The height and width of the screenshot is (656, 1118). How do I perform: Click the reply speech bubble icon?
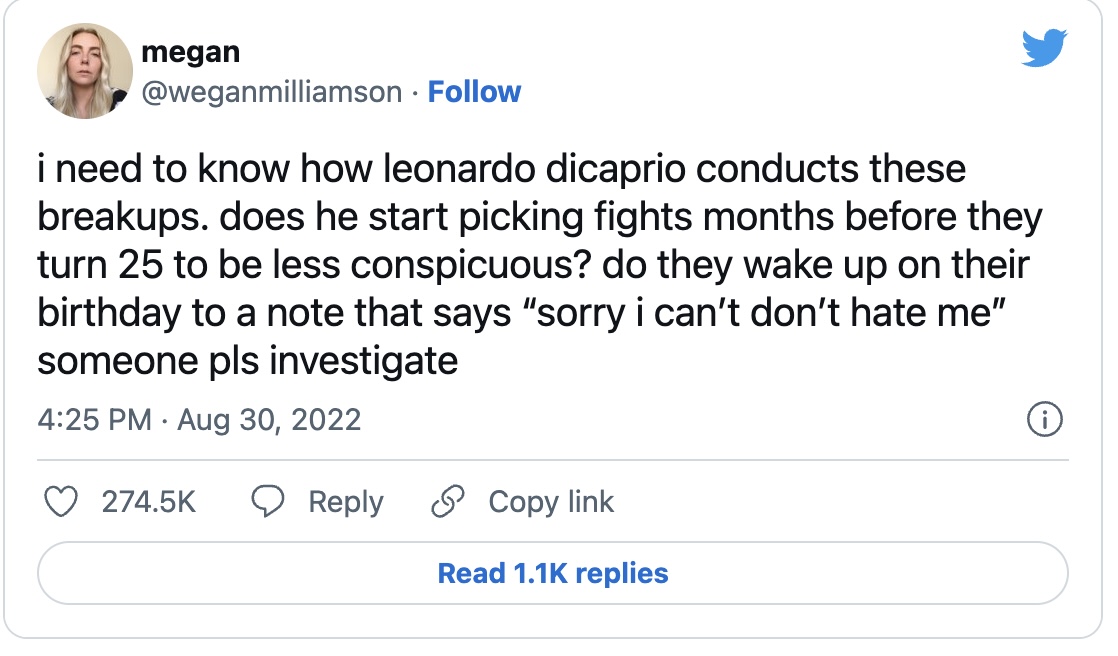coord(268,502)
